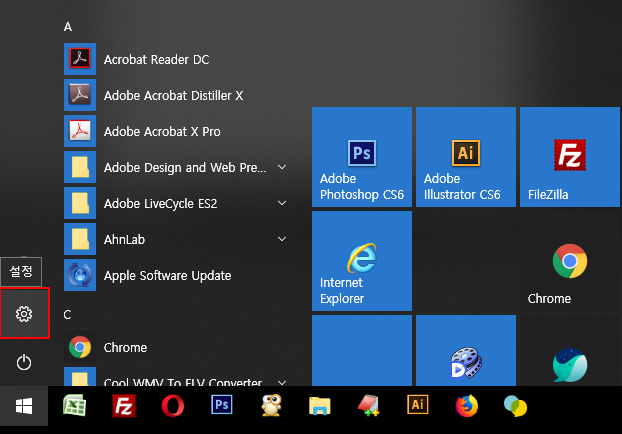Open the penguin app in the taskbar
The width and height of the screenshot is (622, 434).
[x=271, y=405]
